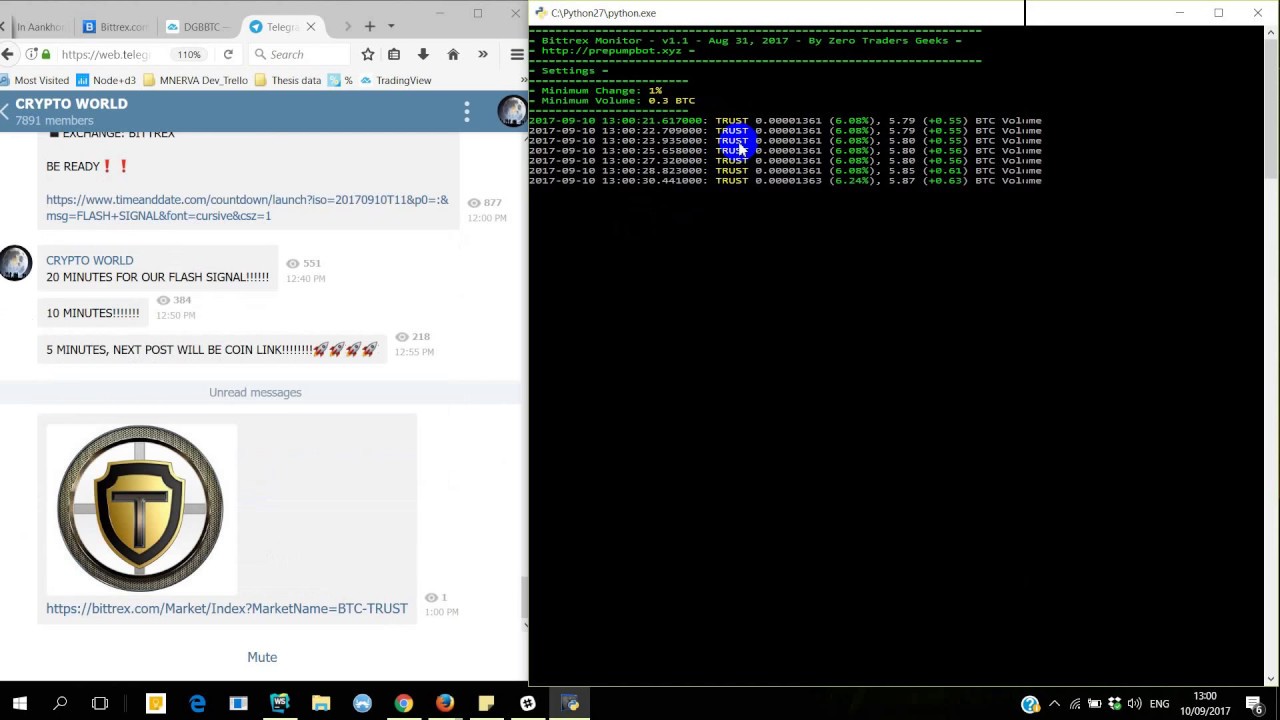Open the TRUST coin logo image
1280x720 pixels.
point(141,510)
